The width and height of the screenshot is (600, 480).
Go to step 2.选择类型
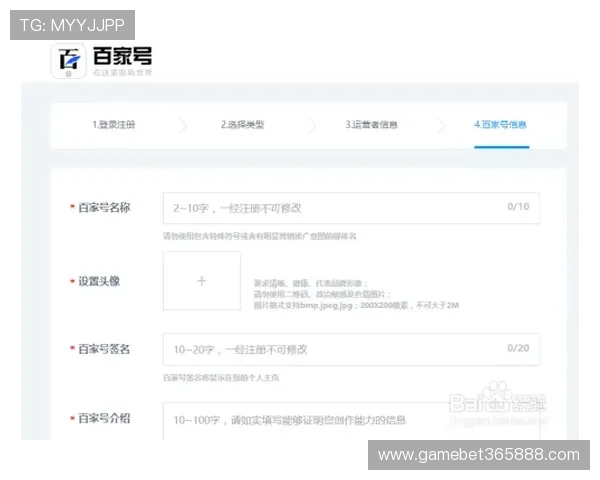coord(243,125)
